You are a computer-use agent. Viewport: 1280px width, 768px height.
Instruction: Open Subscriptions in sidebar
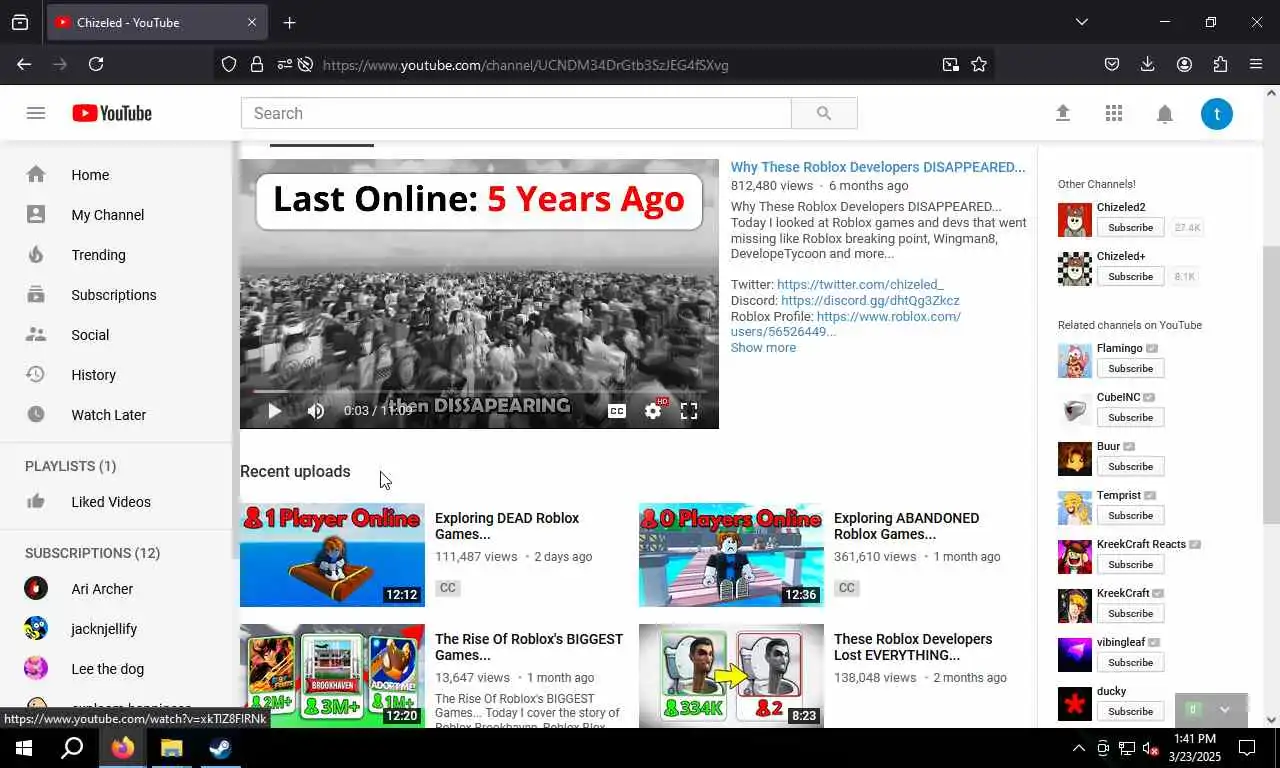pos(116,295)
